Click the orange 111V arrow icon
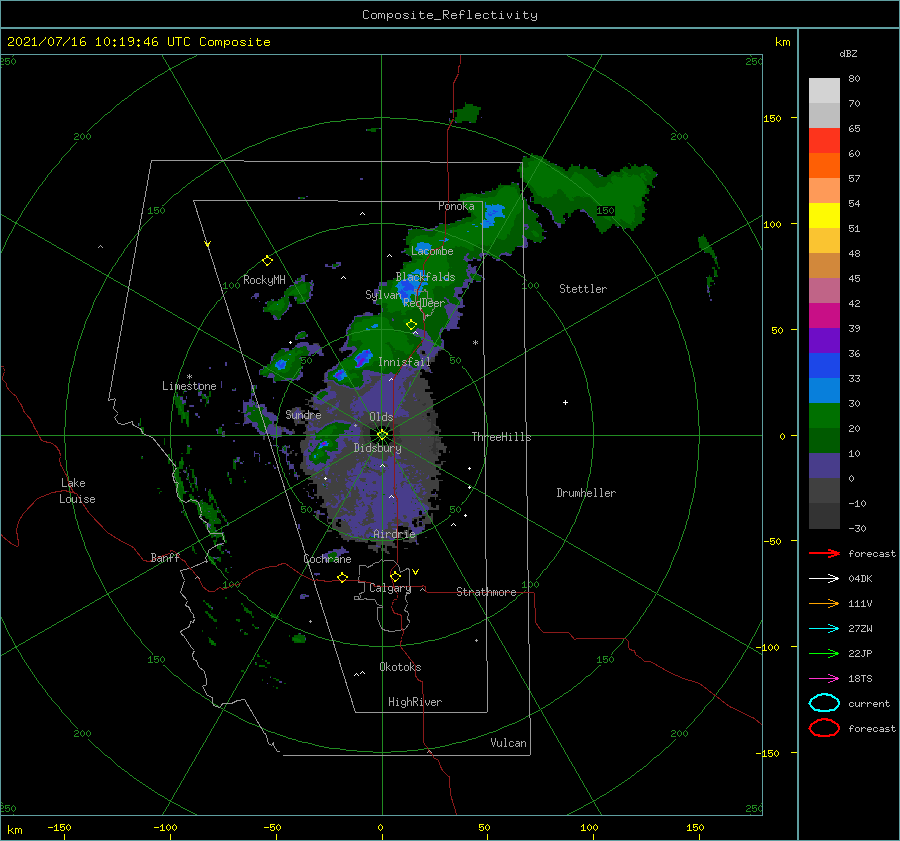 824,603
